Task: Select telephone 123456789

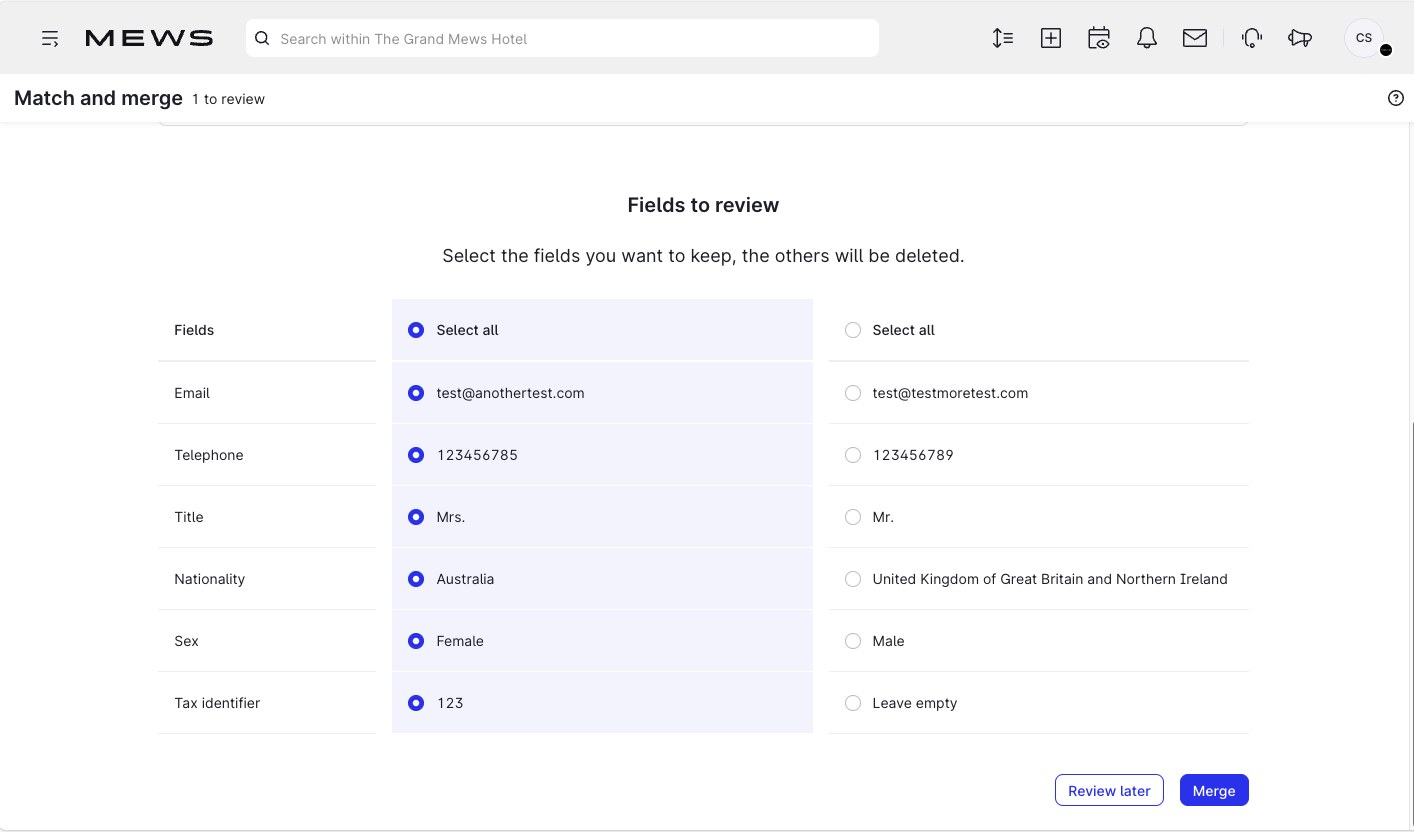Action: pyautogui.click(x=853, y=455)
